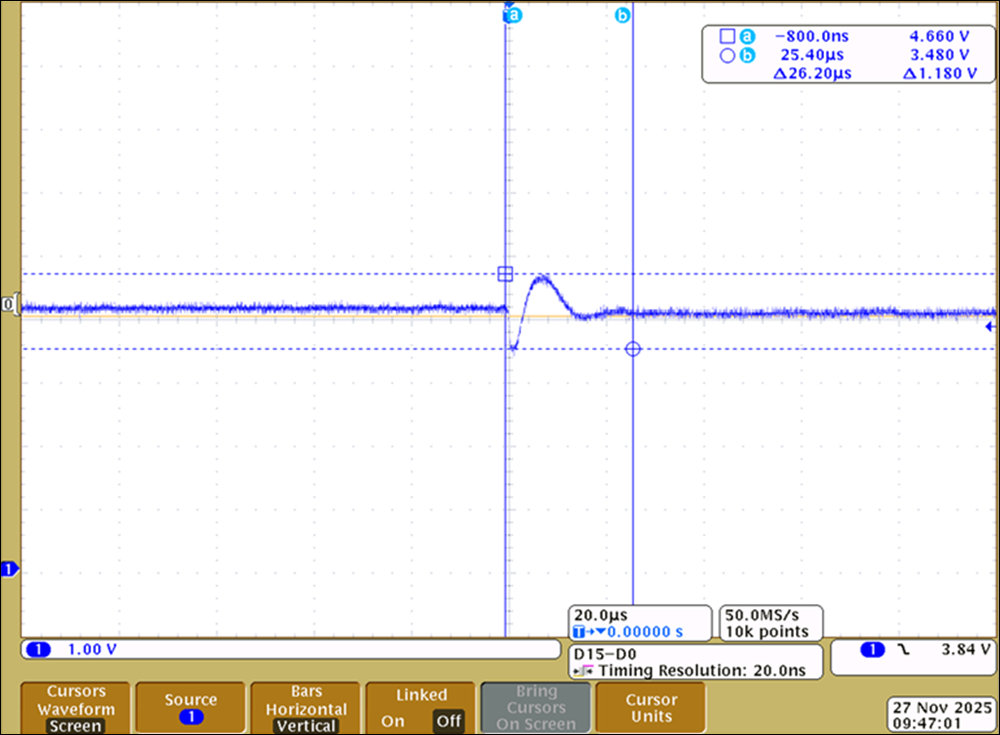Click the falling edge trigger slope icon
The height and width of the screenshot is (735, 1000).
[904, 650]
